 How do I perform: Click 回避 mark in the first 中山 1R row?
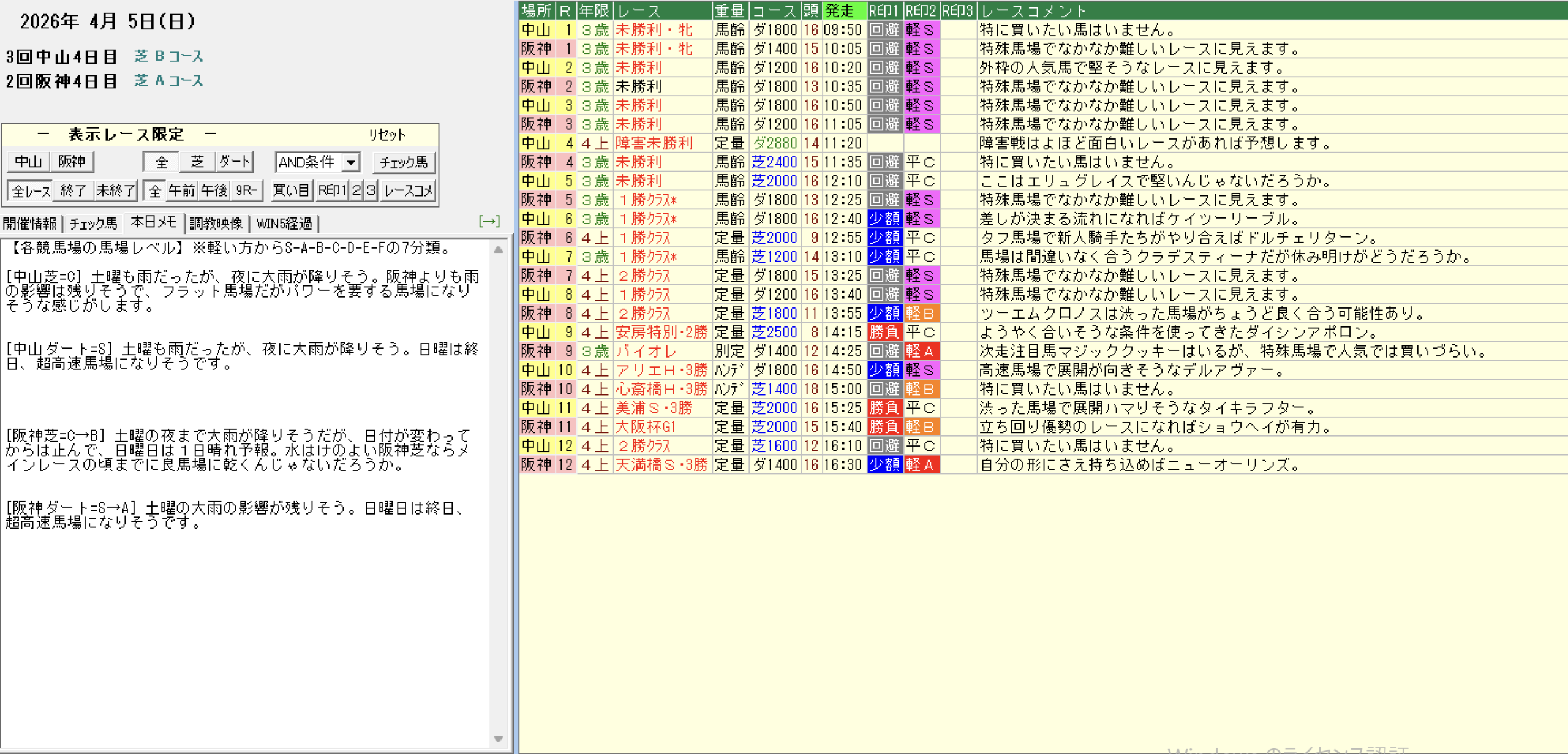point(884,30)
